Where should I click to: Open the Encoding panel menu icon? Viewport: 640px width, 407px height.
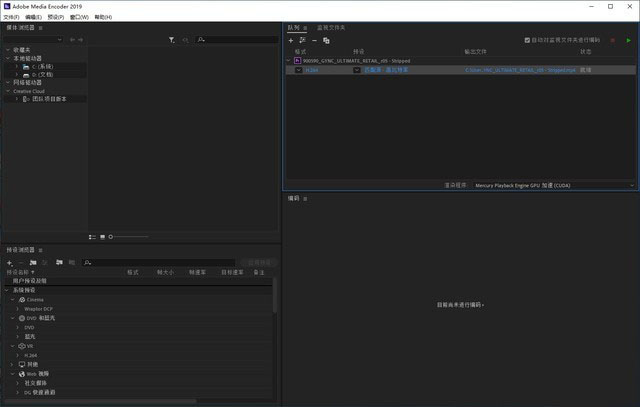click(x=305, y=198)
